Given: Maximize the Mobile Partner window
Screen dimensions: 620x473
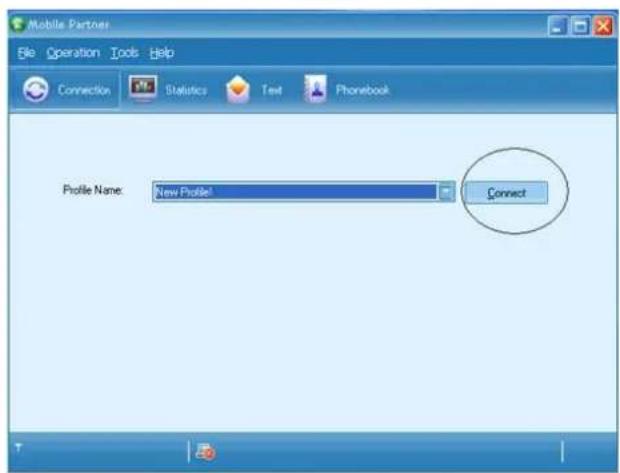Looking at the screenshot, I should click(x=580, y=26).
